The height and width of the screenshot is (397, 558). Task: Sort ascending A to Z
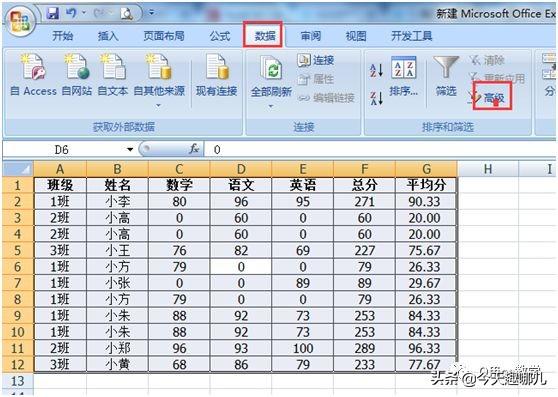point(376,70)
